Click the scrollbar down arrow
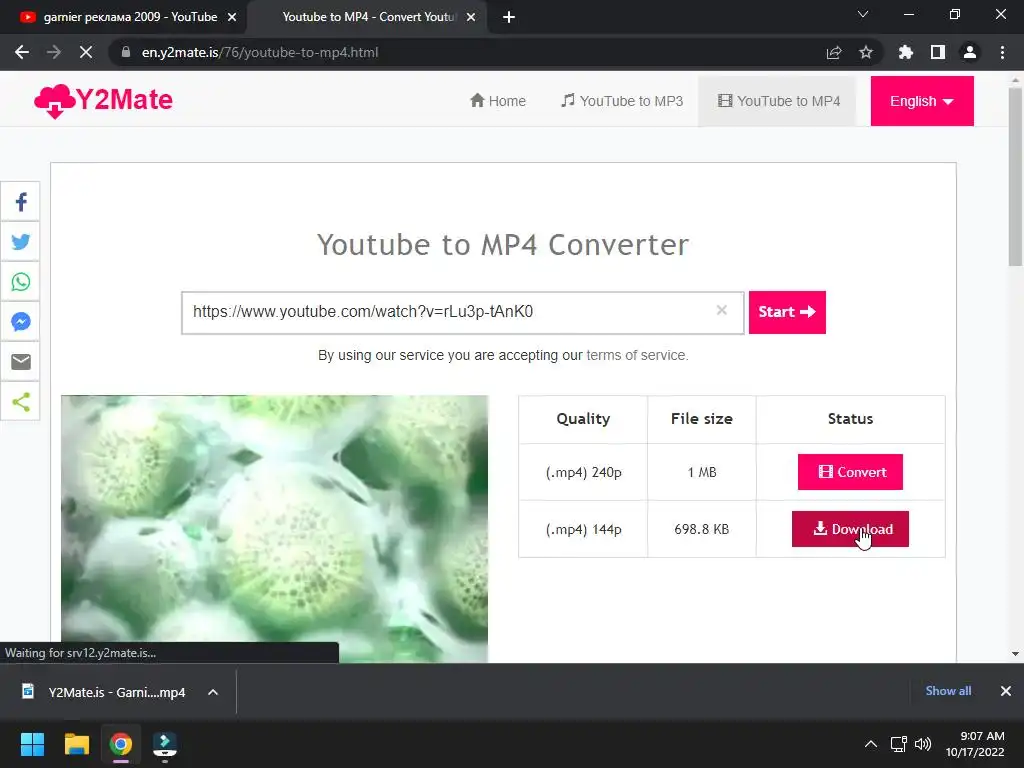Image resolution: width=1024 pixels, height=768 pixels. tap(1015, 654)
